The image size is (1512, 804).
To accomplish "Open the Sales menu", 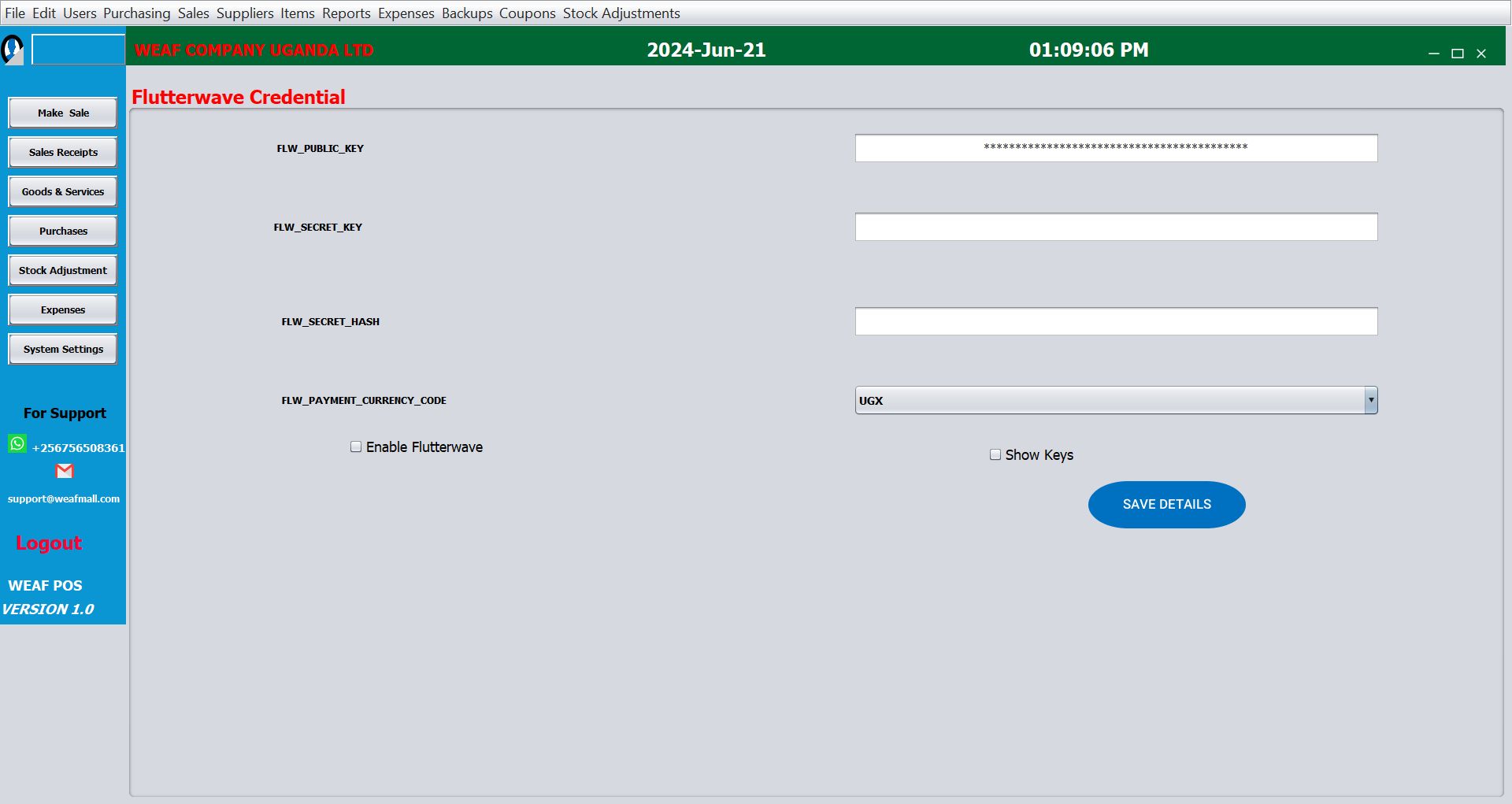I will point(194,13).
